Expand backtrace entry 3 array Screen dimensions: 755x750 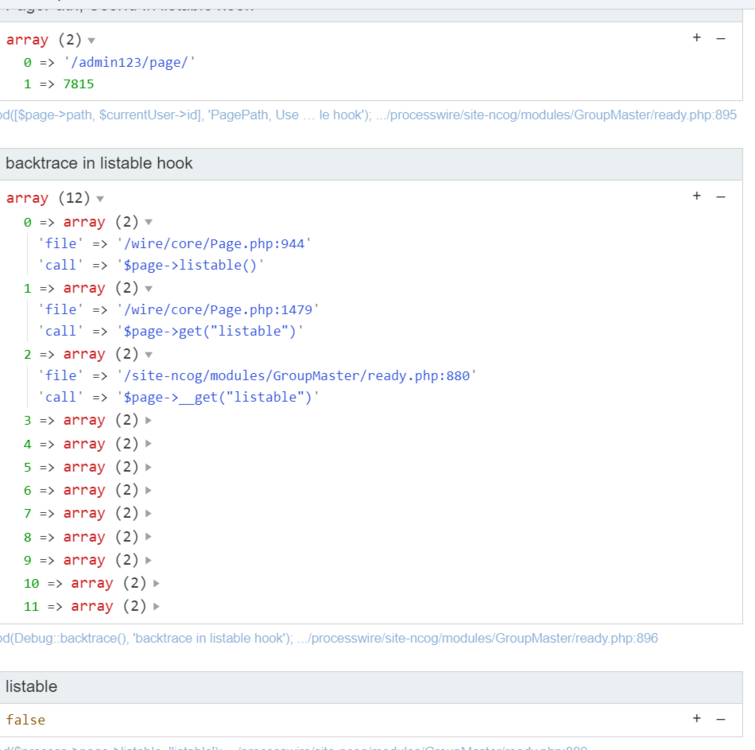[x=149, y=421]
